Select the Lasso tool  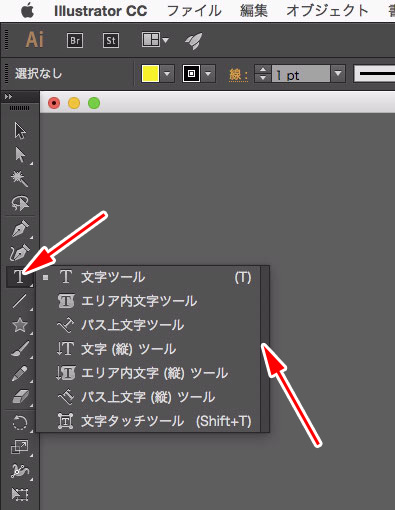[x=20, y=203]
